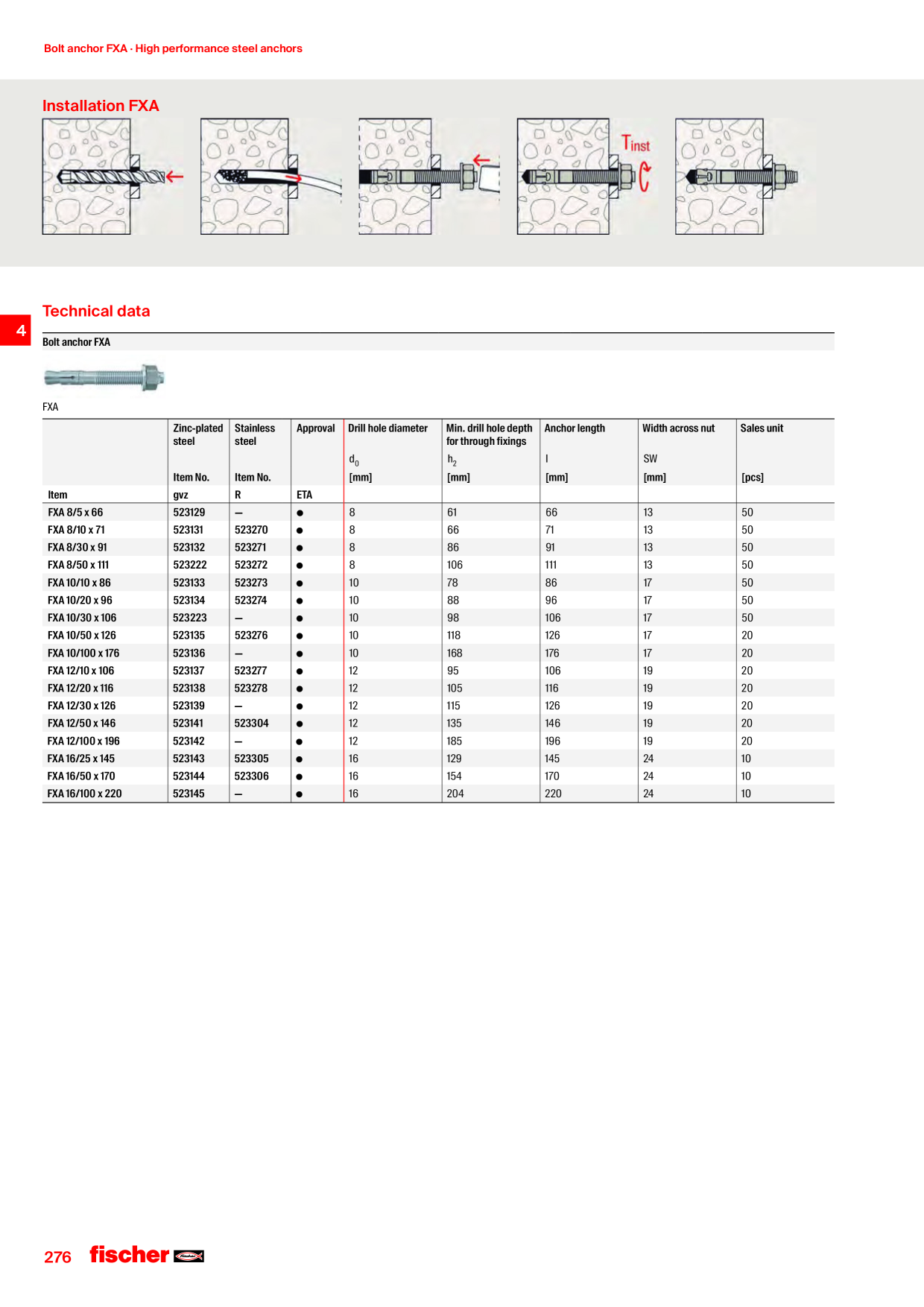Click stainless item number 523306
This screenshot has width=924, height=1307.
pyautogui.click(x=252, y=776)
